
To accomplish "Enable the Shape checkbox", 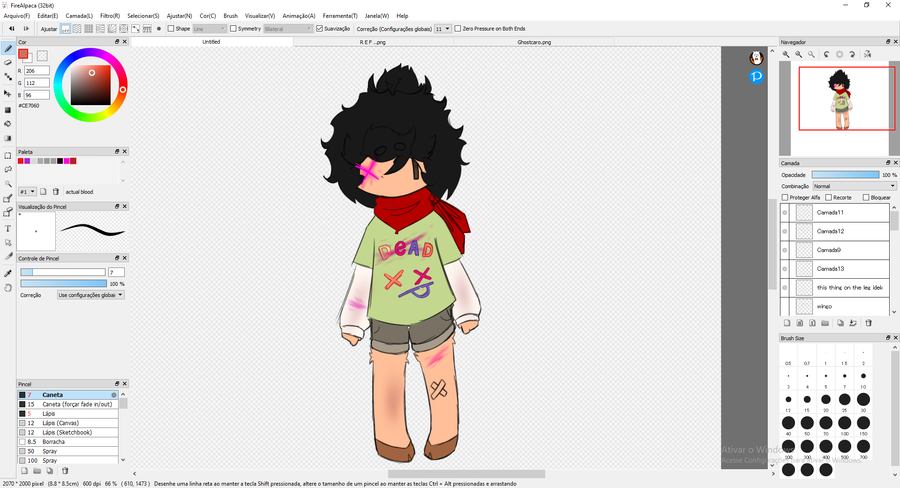I will (x=170, y=28).
